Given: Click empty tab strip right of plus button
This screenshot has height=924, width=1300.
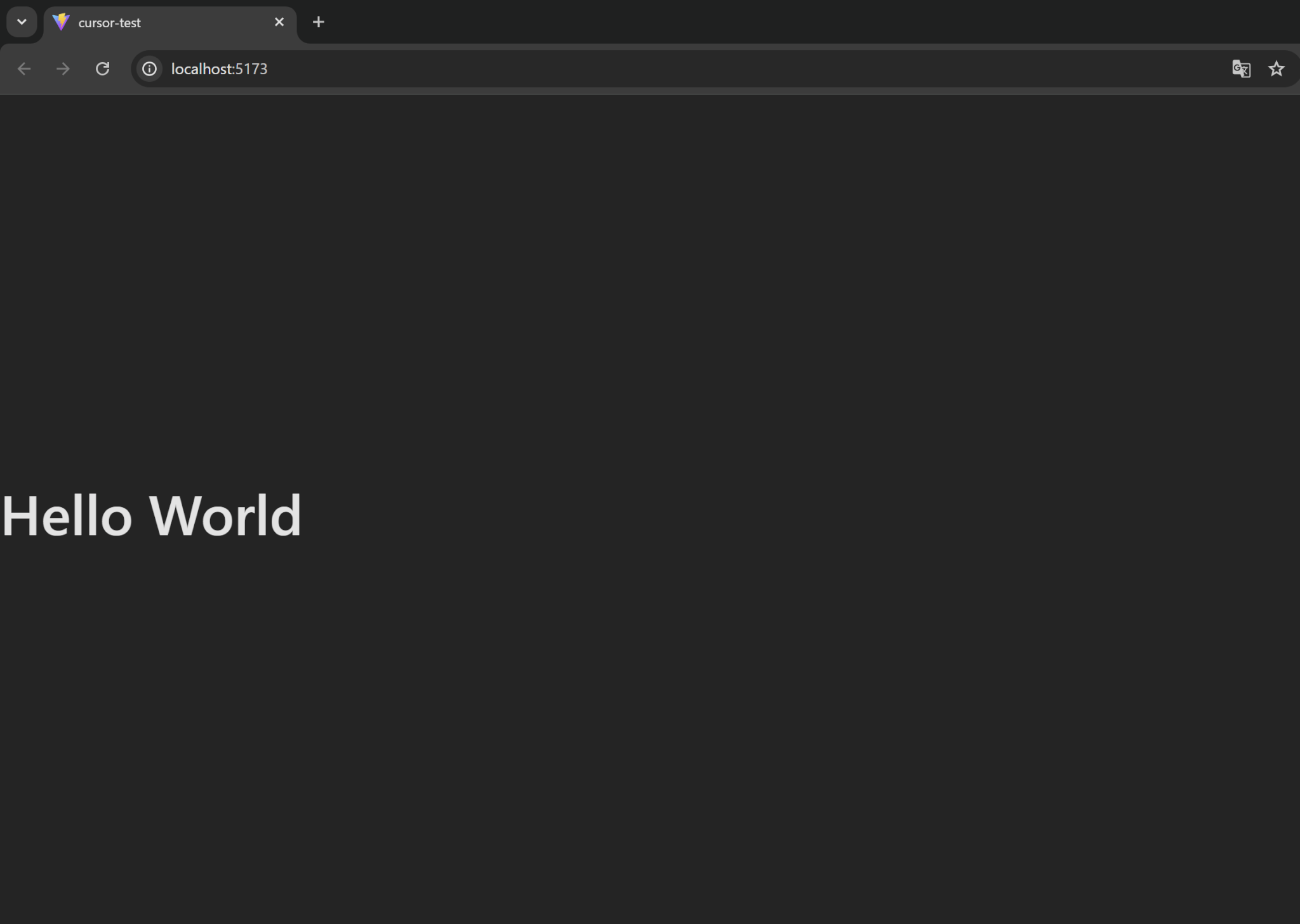Looking at the screenshot, I should (x=762, y=22).
